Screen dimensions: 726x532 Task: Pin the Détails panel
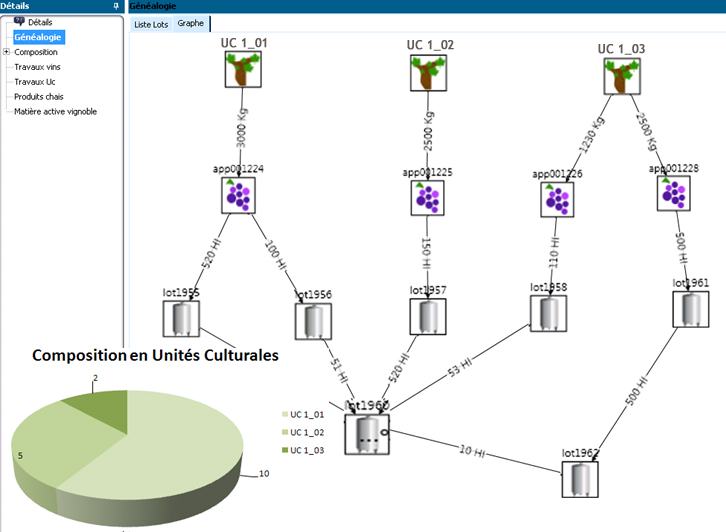coord(118,6)
